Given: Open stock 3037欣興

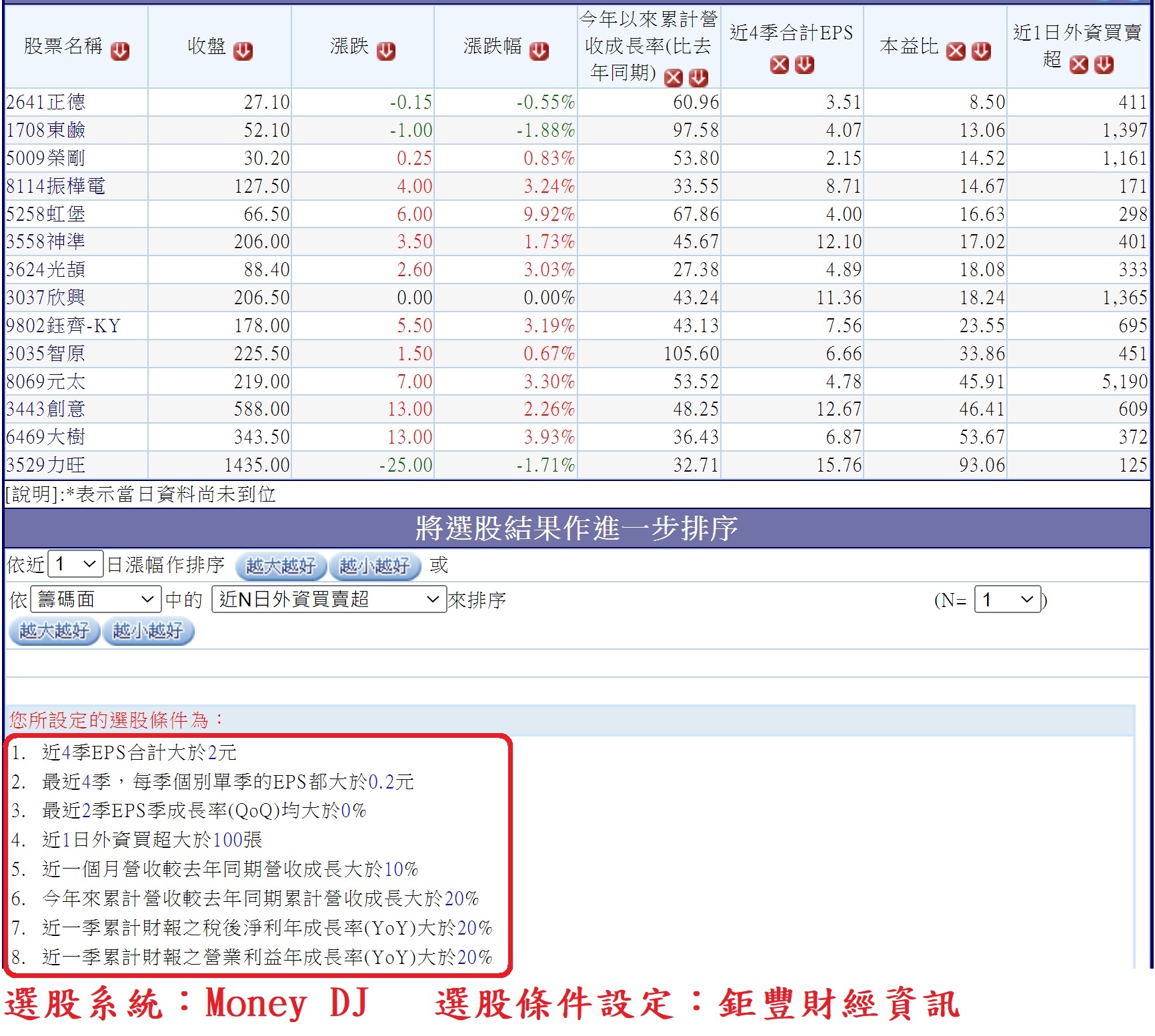Looking at the screenshot, I should [46, 298].
